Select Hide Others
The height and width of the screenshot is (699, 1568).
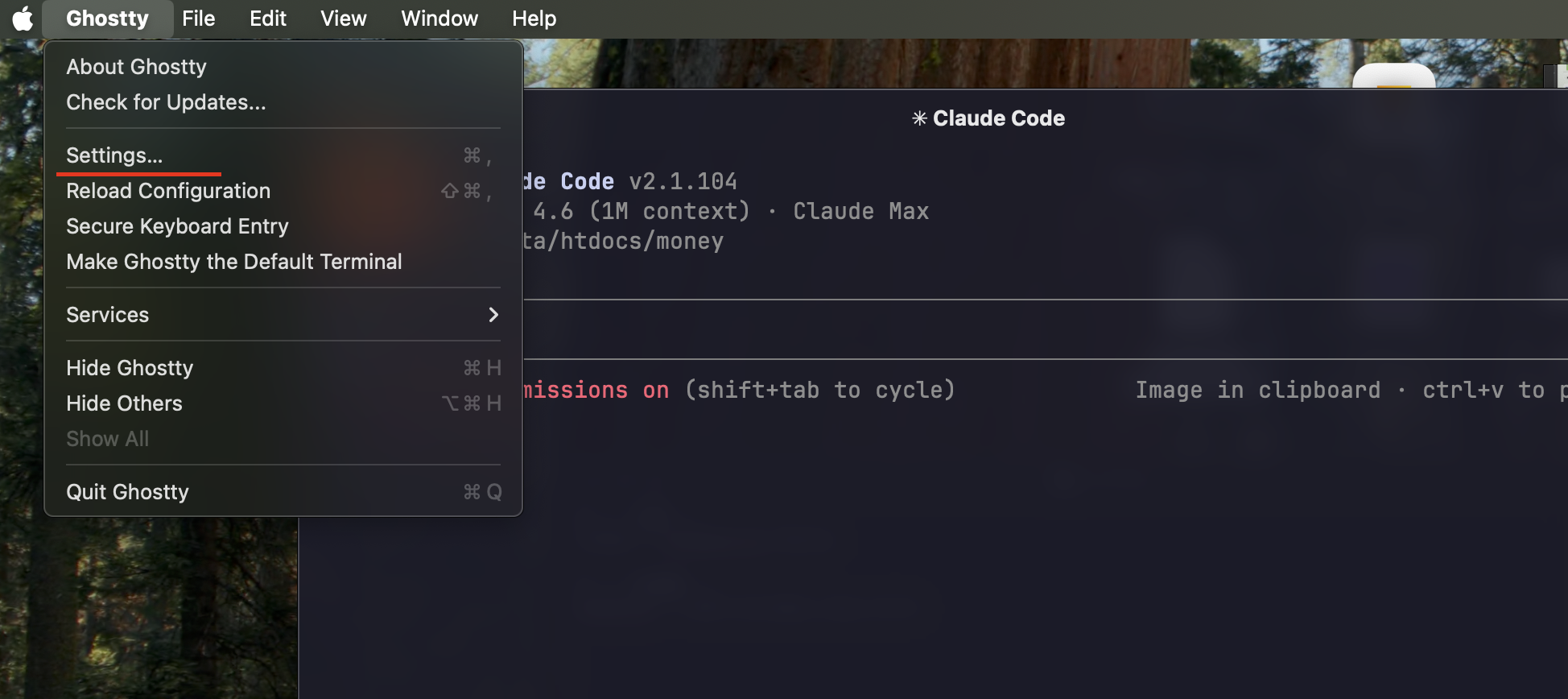(x=124, y=403)
